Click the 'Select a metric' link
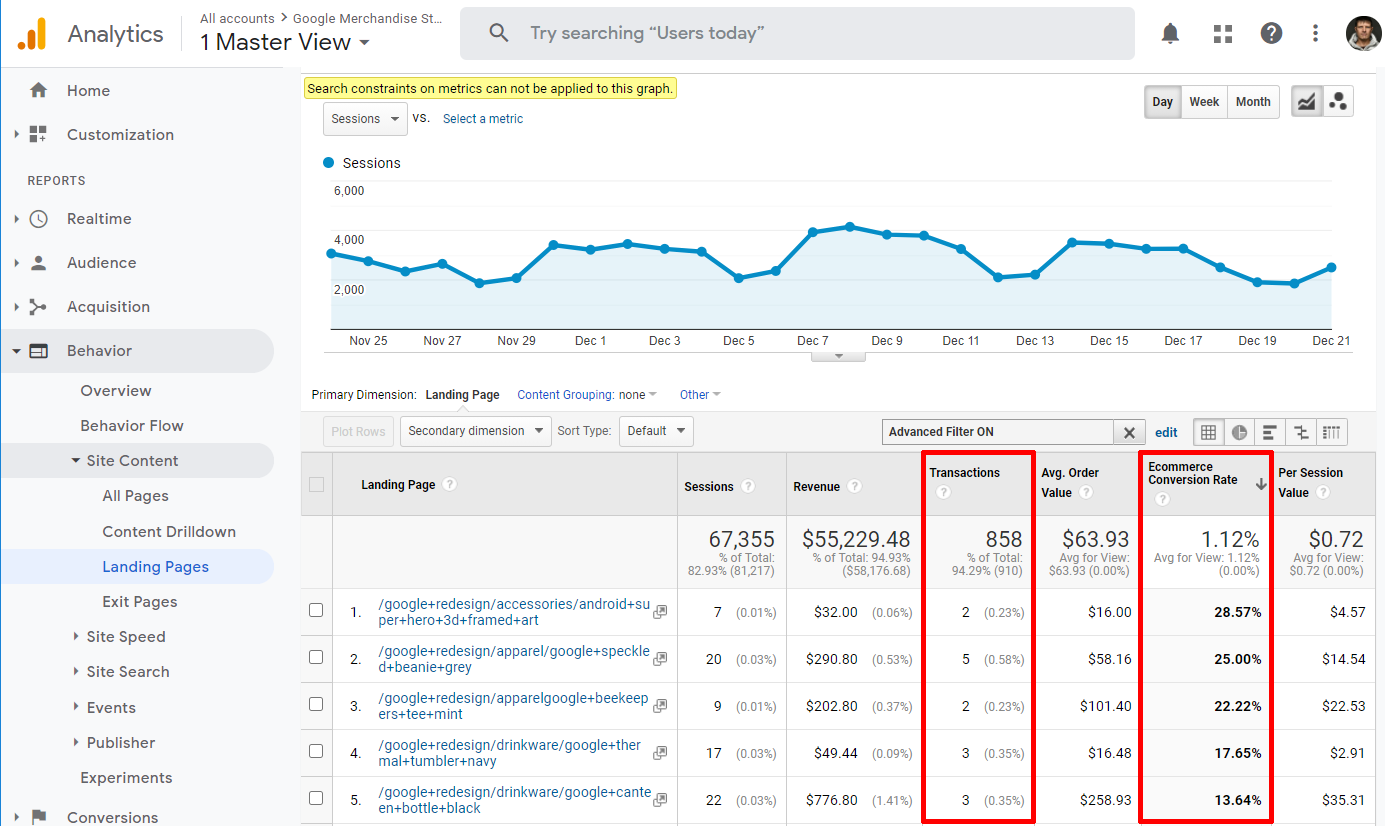Image resolution: width=1385 pixels, height=826 pixels. coord(483,119)
